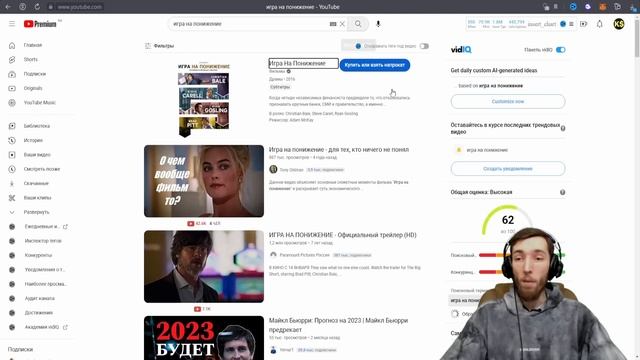This screenshot has width=640, height=360.
Task: Go to Shorts in the sidebar
Action: (30, 60)
